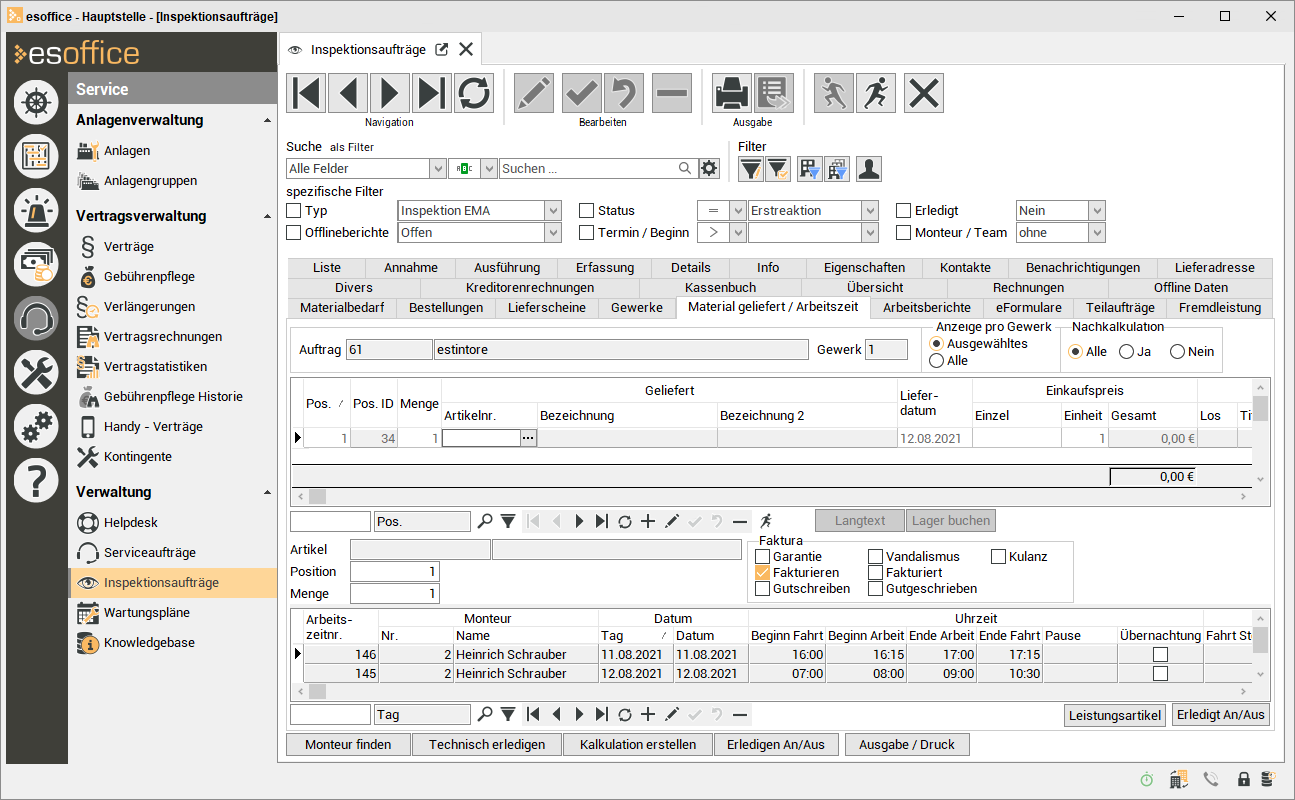Viewport: 1295px width, 800px height.
Task: Open search settings gear icon
Action: [710, 169]
